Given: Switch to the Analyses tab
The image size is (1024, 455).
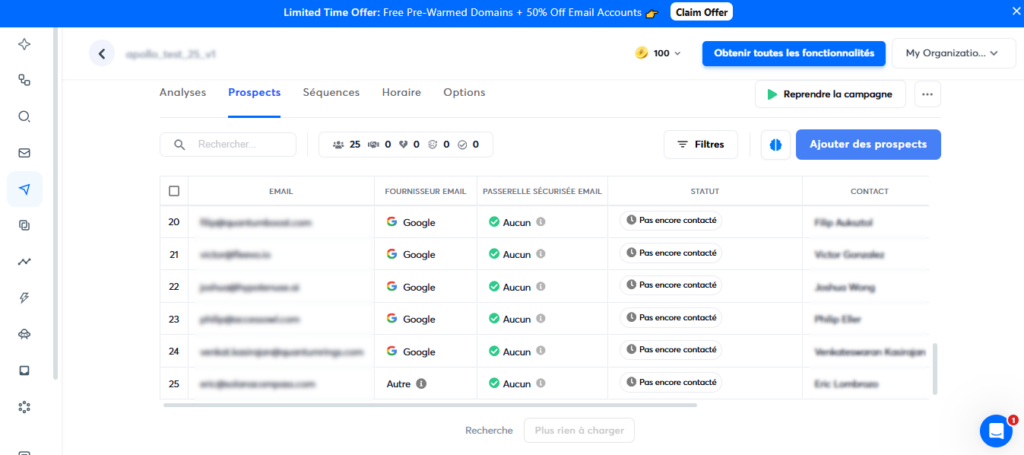Looking at the screenshot, I should (182, 92).
